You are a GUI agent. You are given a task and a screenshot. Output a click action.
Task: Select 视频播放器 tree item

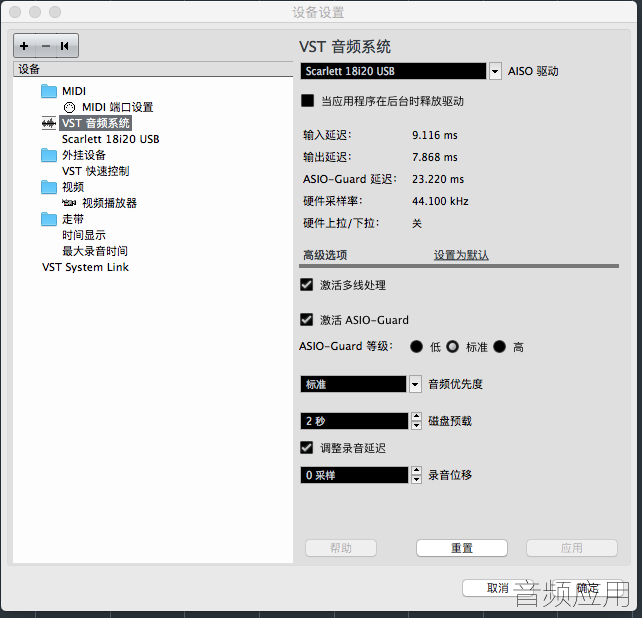(109, 203)
